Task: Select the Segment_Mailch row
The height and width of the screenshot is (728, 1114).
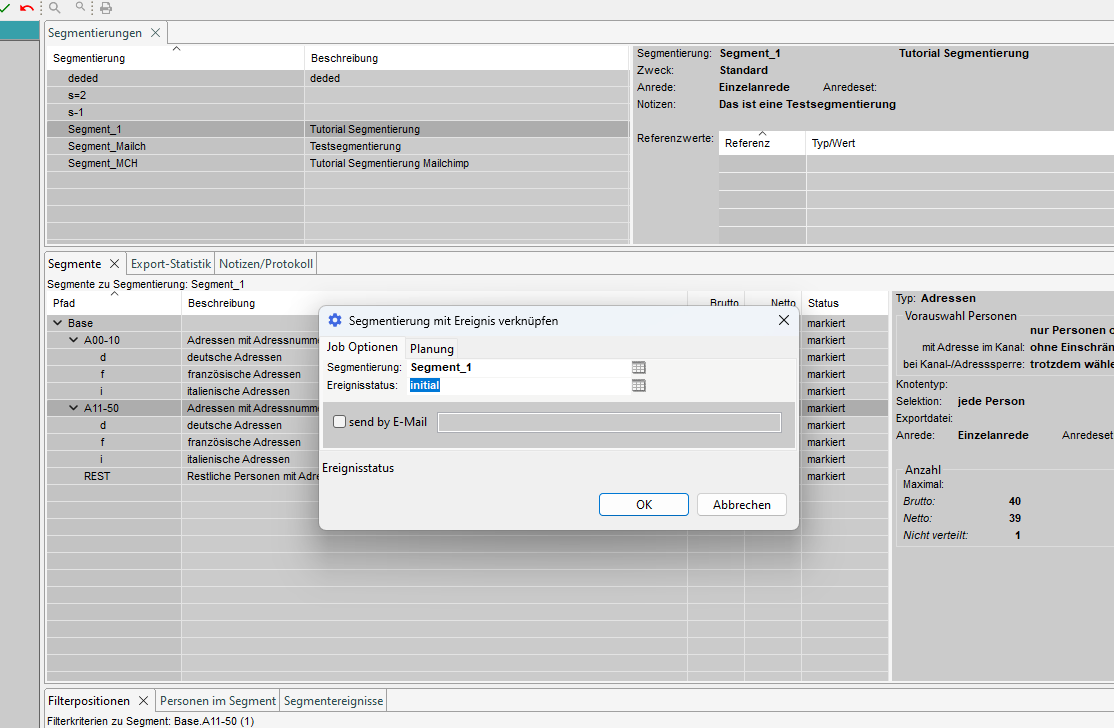Action: tap(107, 146)
